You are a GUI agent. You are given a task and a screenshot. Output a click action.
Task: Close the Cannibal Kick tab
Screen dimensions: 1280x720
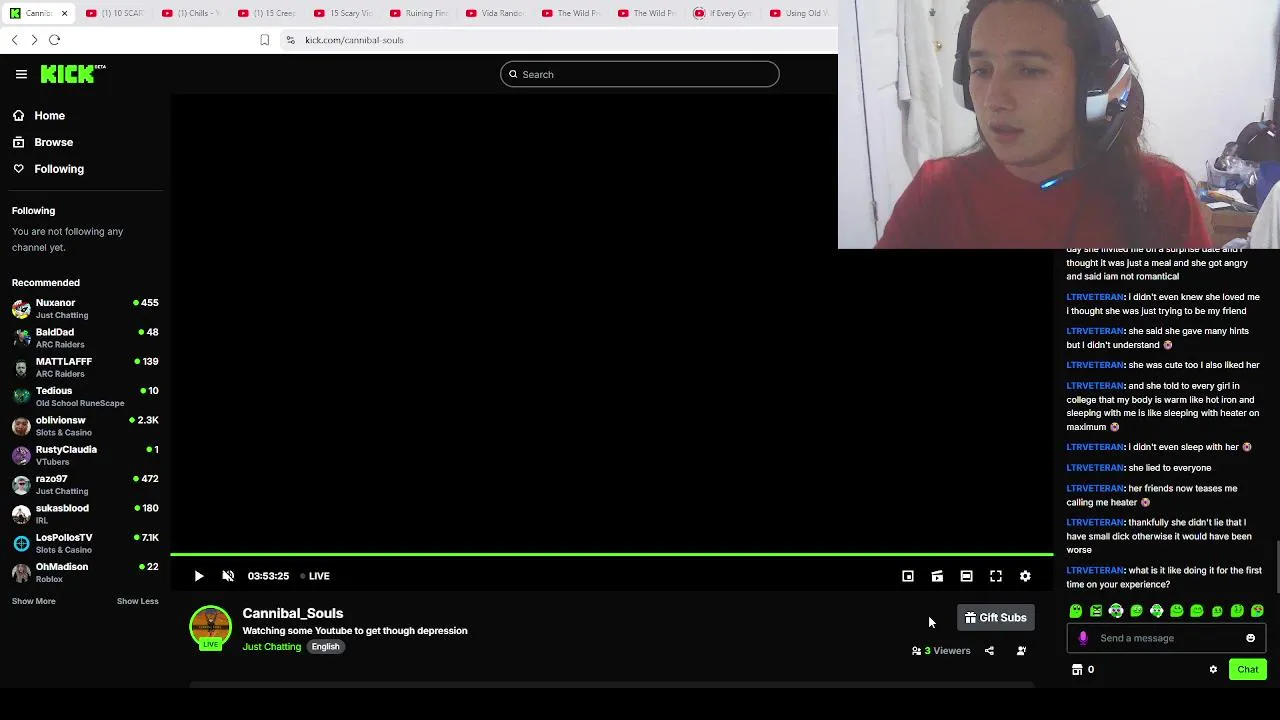click(64, 13)
